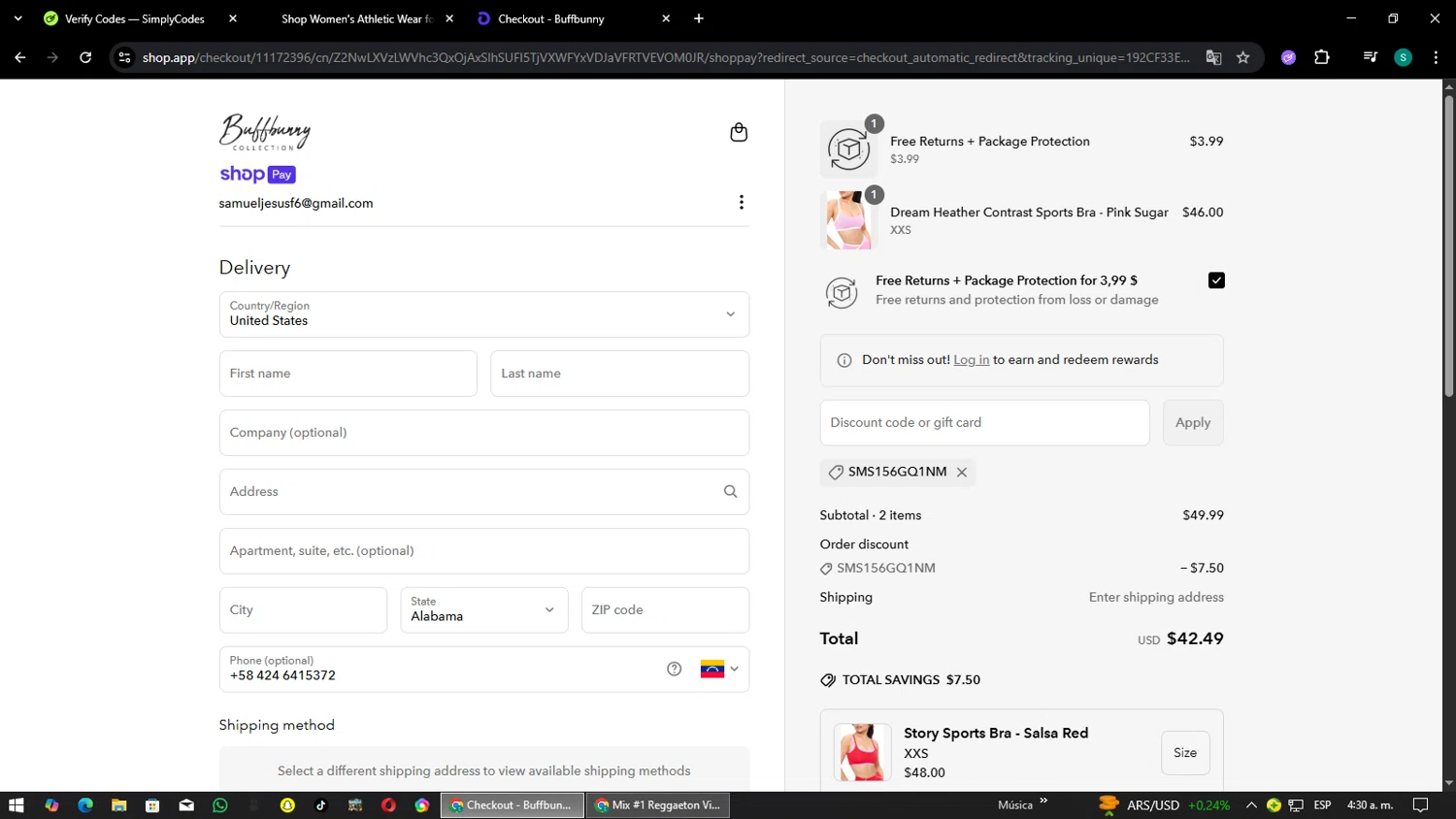Open Microsoft Store from the taskbar
Image resolution: width=1456 pixels, height=819 pixels.
[152, 805]
